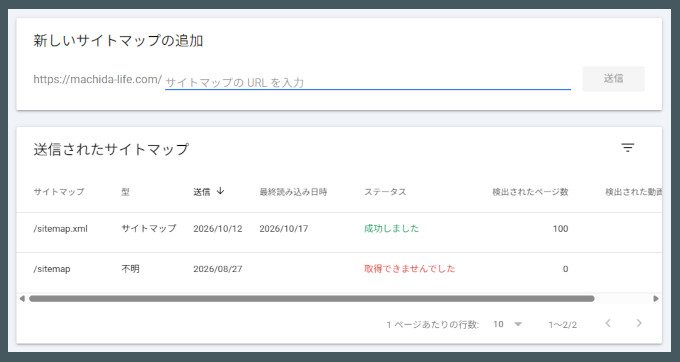680x362 pixels.
Task: Click the サイトマップ type cell in the /sitemap.xml row
Action: [148, 228]
